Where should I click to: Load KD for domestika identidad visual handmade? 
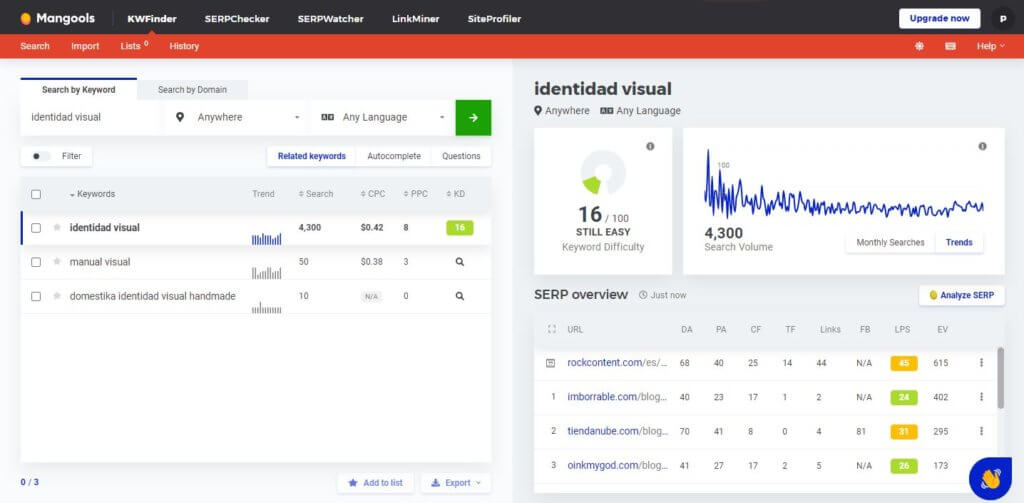point(460,296)
